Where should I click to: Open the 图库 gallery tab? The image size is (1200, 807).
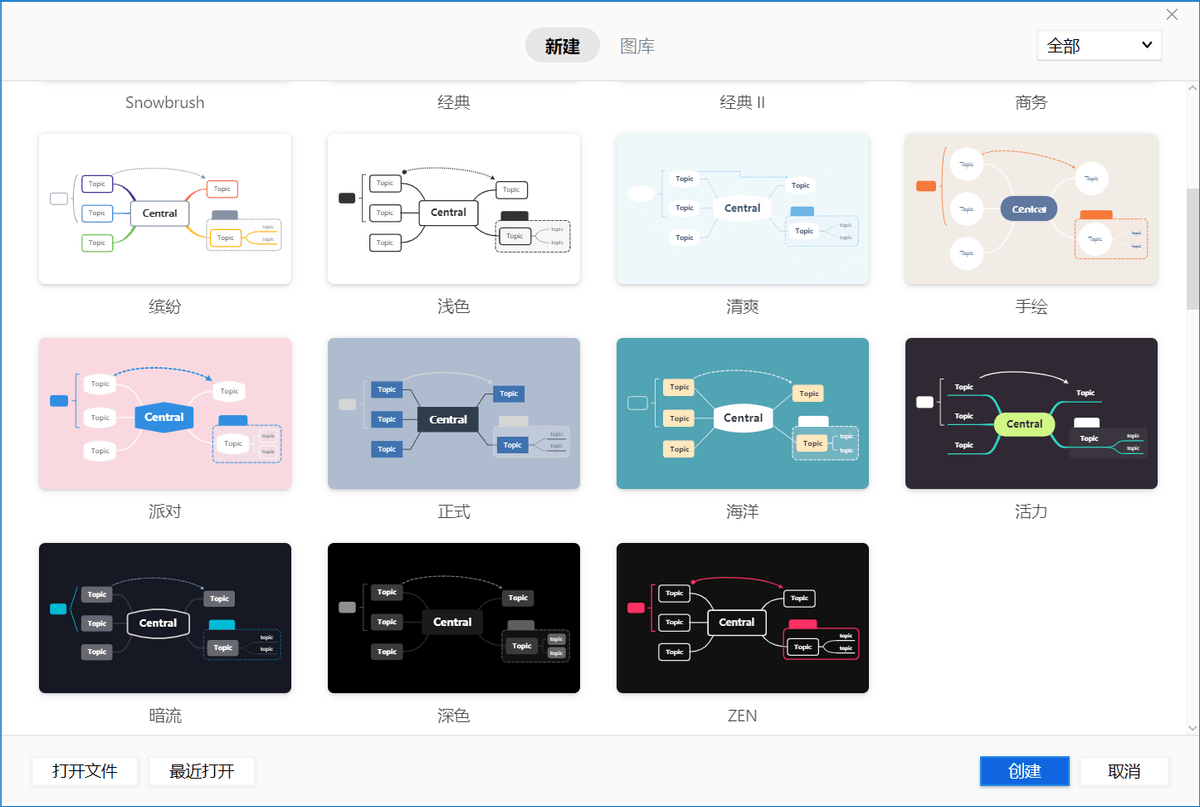[637, 46]
